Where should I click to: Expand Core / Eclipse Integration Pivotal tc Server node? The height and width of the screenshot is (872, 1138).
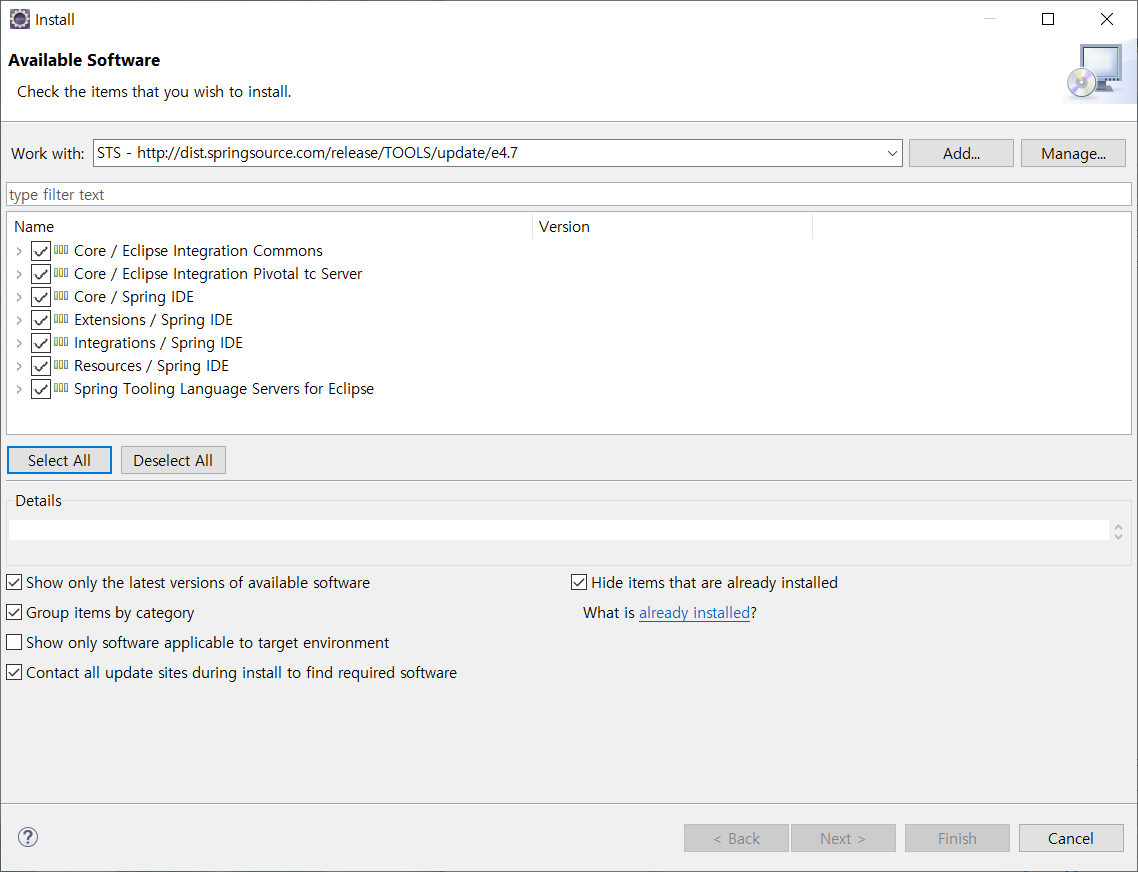pos(19,274)
